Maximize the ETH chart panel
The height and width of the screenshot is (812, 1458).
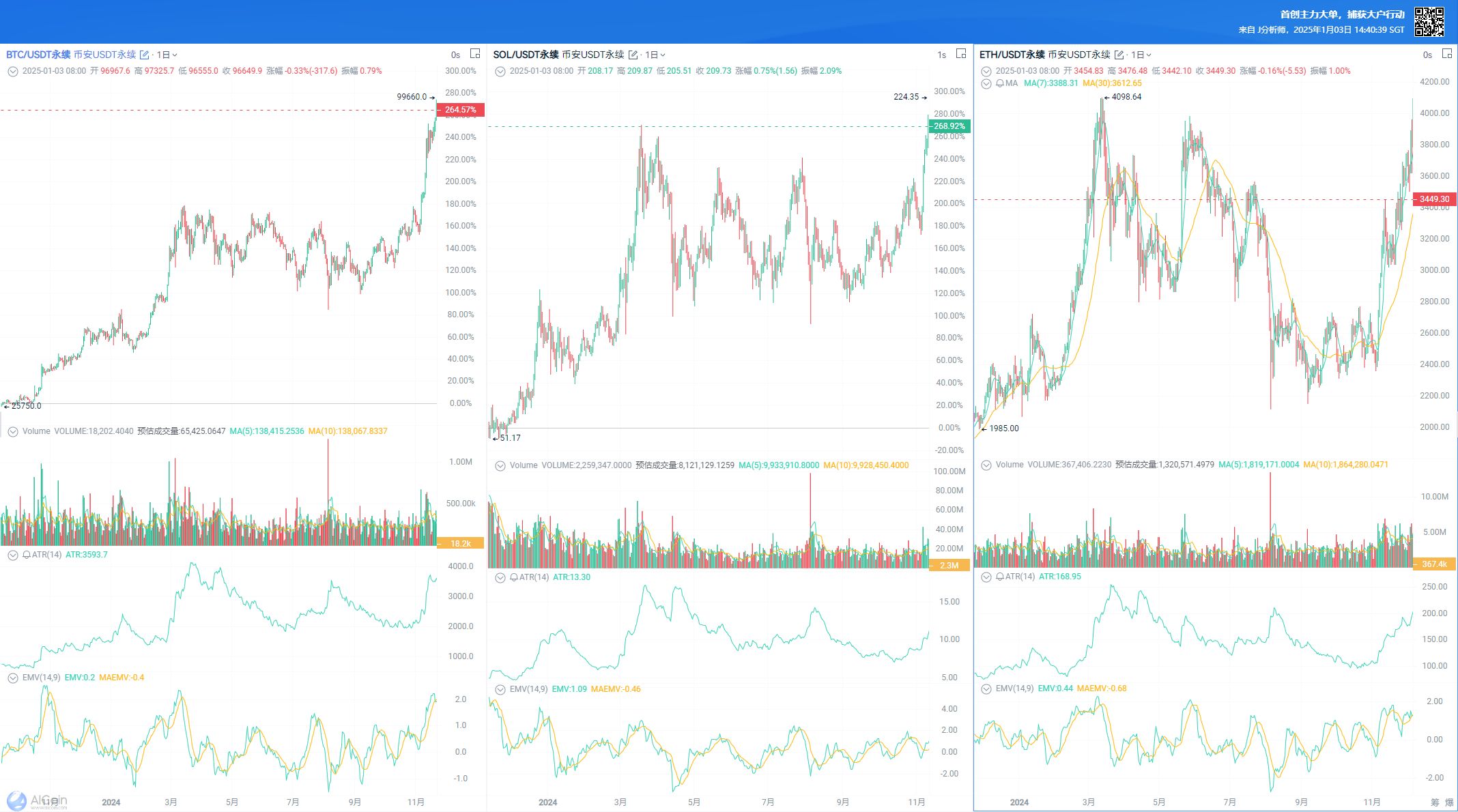click(x=1446, y=53)
